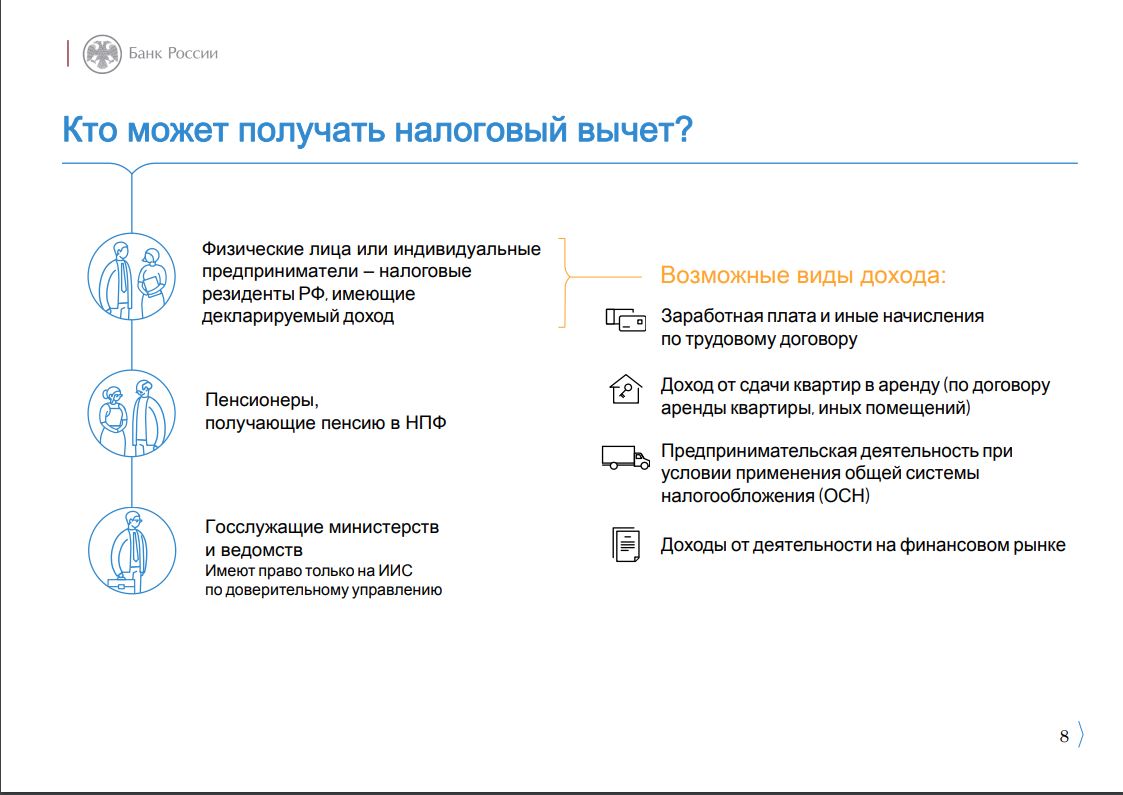
Task: Select the "Заработная плата и иные начисления" item
Action: (x=822, y=316)
